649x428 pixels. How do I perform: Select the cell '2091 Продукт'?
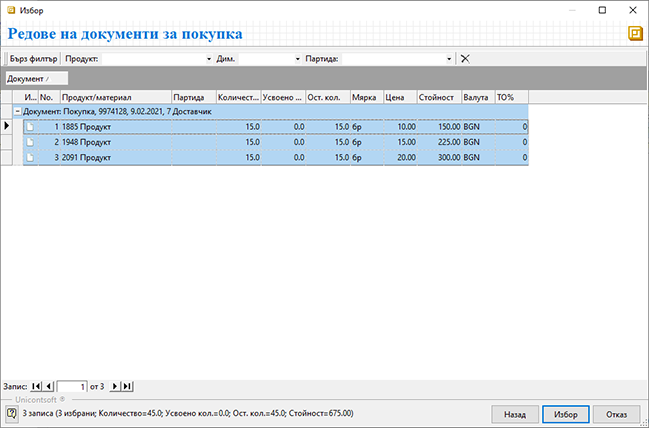click(116, 157)
